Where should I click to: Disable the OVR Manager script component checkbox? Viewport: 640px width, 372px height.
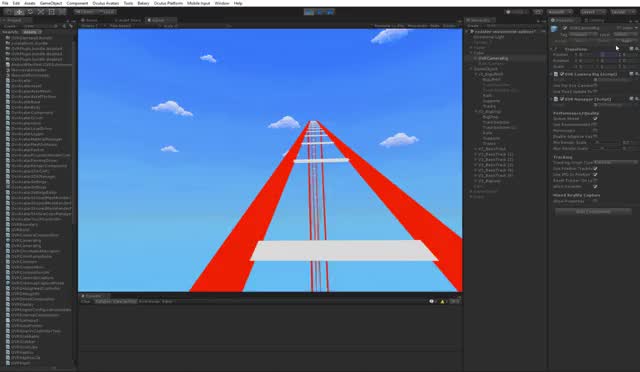coord(562,99)
